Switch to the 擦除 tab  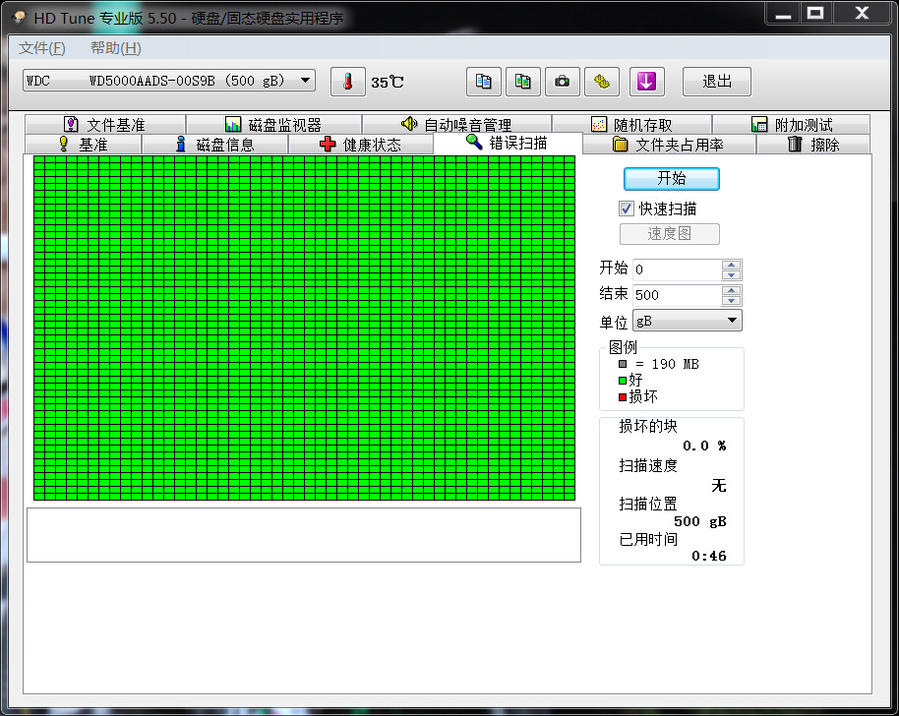[814, 144]
